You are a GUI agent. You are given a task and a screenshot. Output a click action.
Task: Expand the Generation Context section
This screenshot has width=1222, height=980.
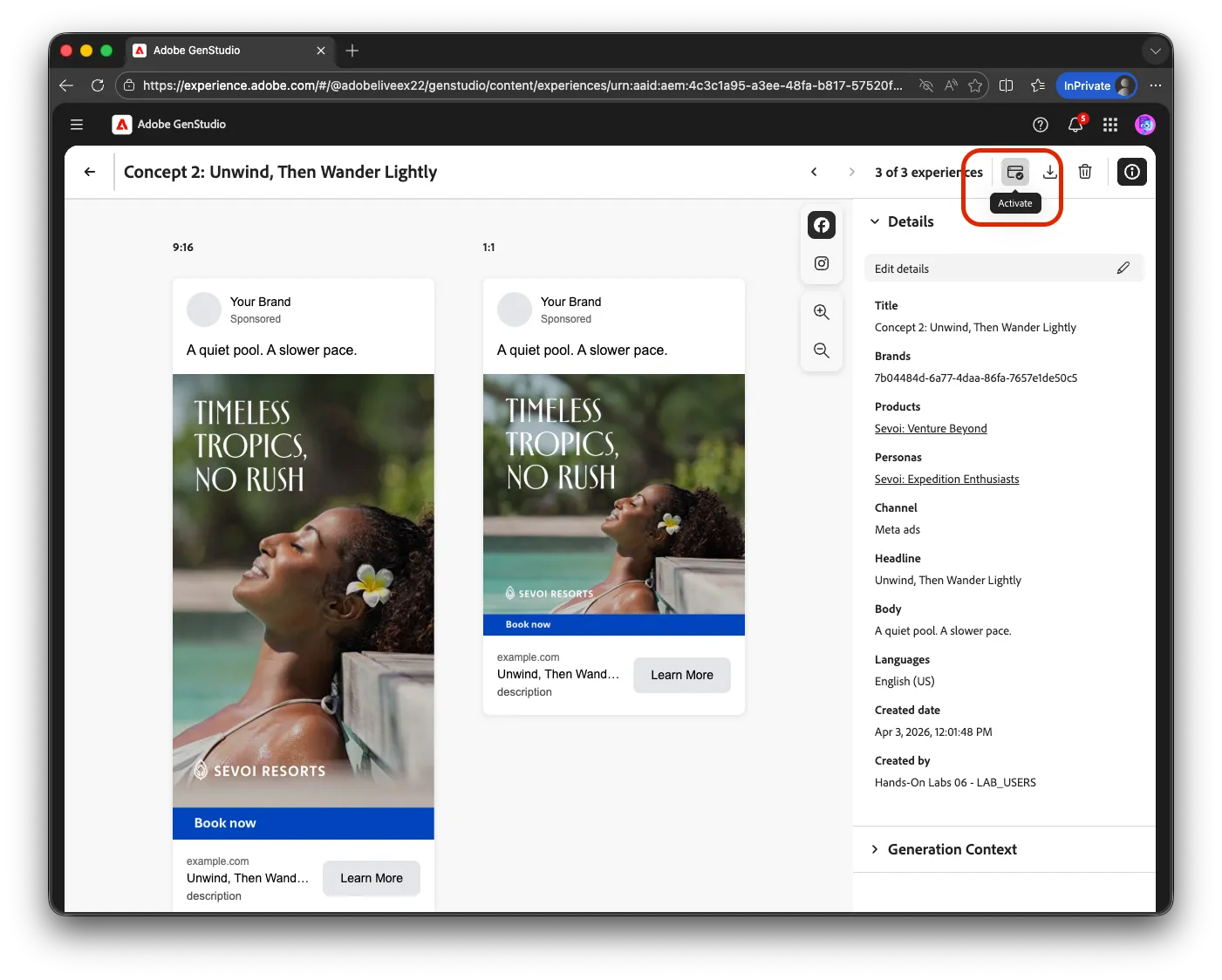[x=875, y=849]
